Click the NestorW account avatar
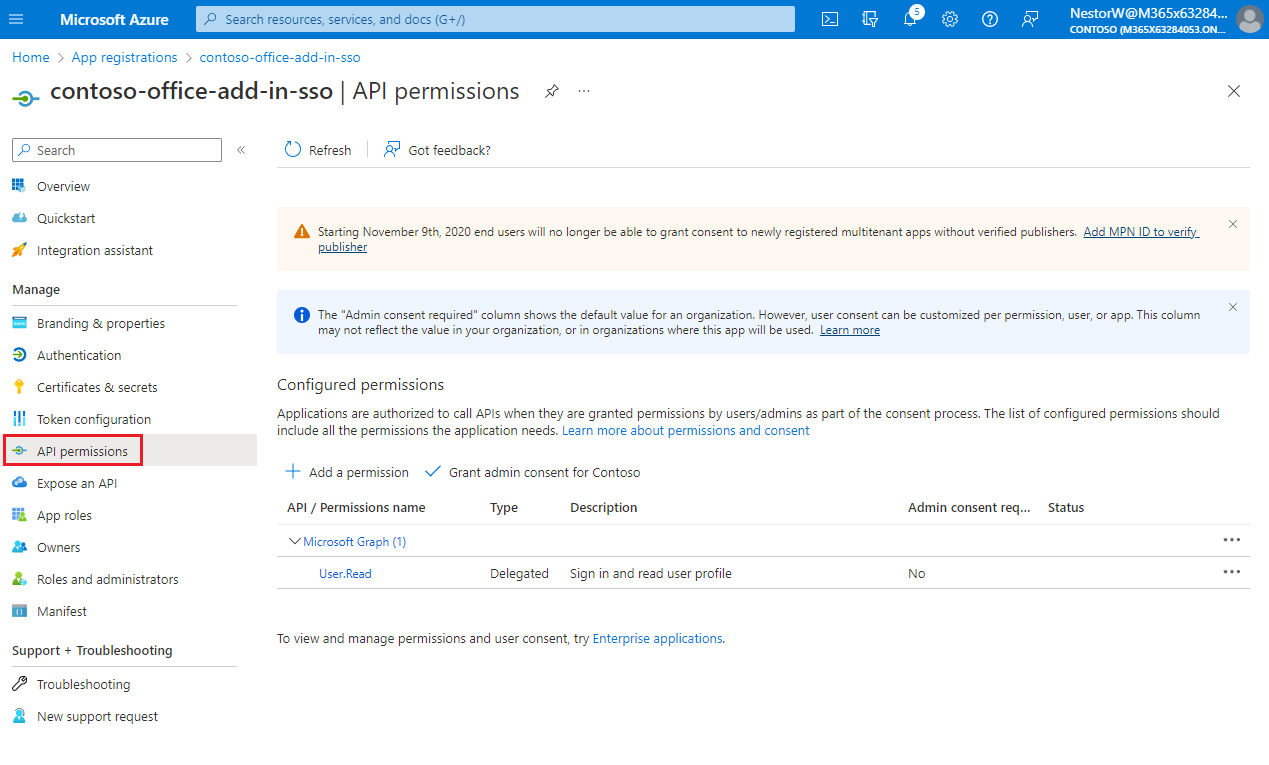1269x765 pixels. pyautogui.click(x=1249, y=18)
